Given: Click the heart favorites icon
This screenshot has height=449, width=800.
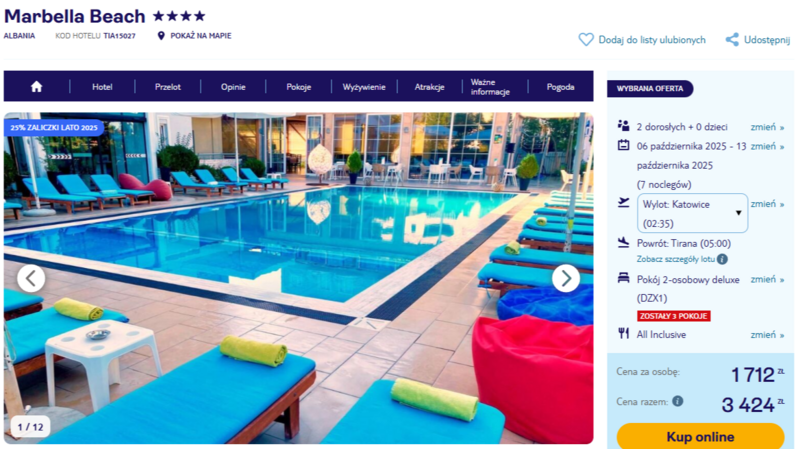Looking at the screenshot, I should pyautogui.click(x=586, y=39).
